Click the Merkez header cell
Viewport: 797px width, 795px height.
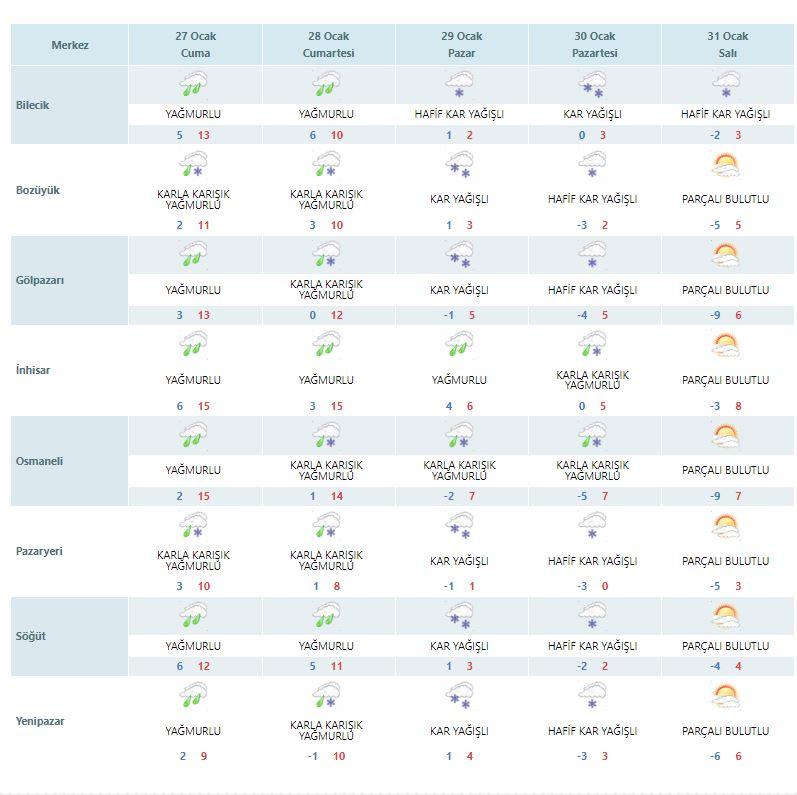70,45
